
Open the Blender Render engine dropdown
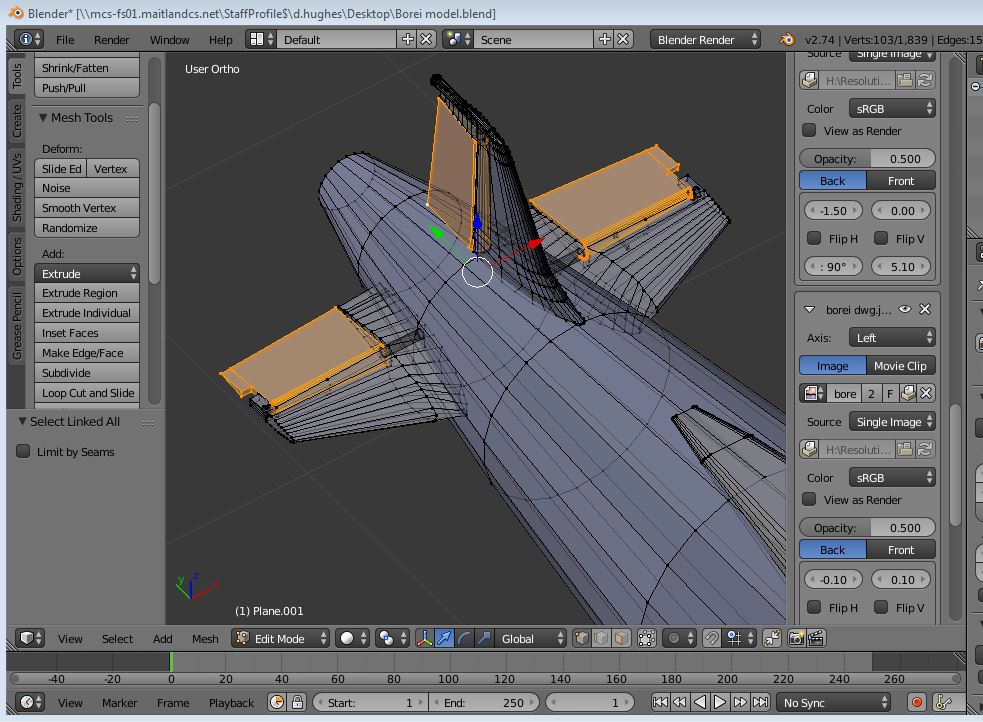coord(706,39)
